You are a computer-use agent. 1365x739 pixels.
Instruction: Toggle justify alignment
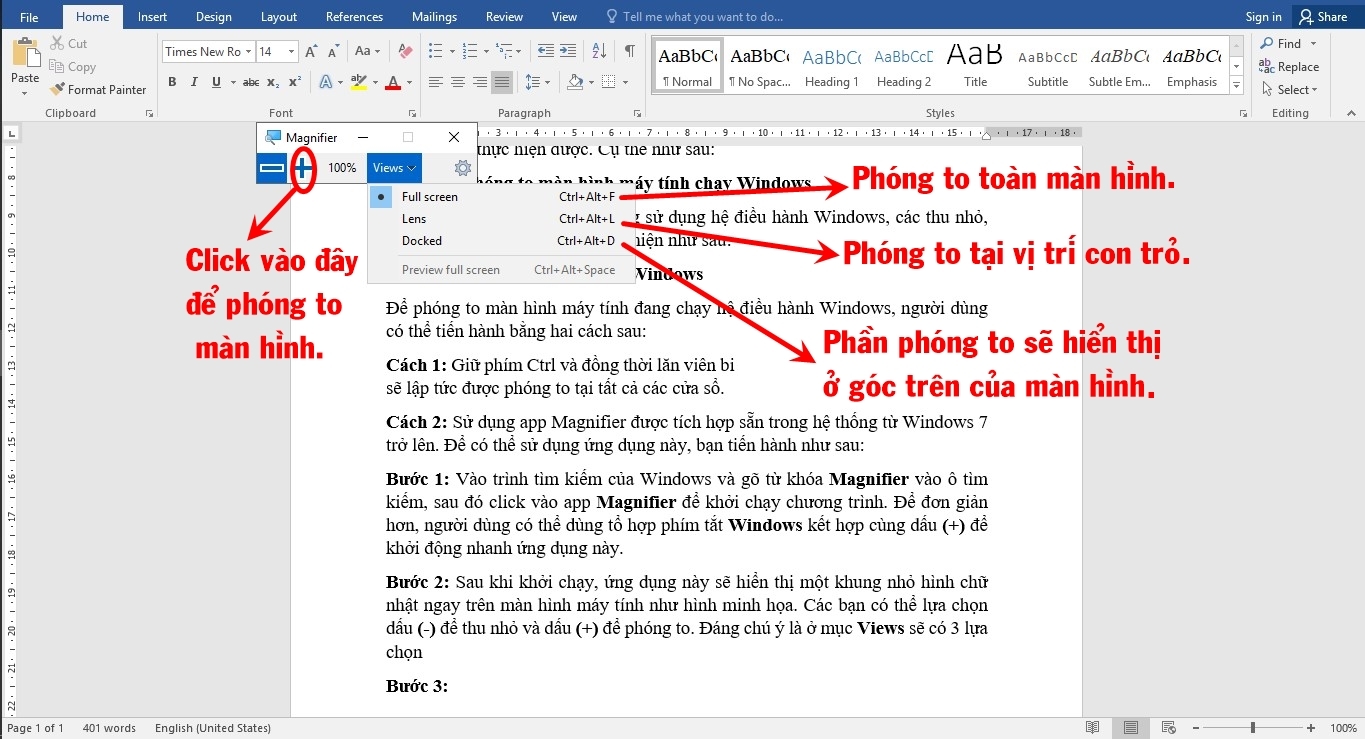click(x=502, y=82)
